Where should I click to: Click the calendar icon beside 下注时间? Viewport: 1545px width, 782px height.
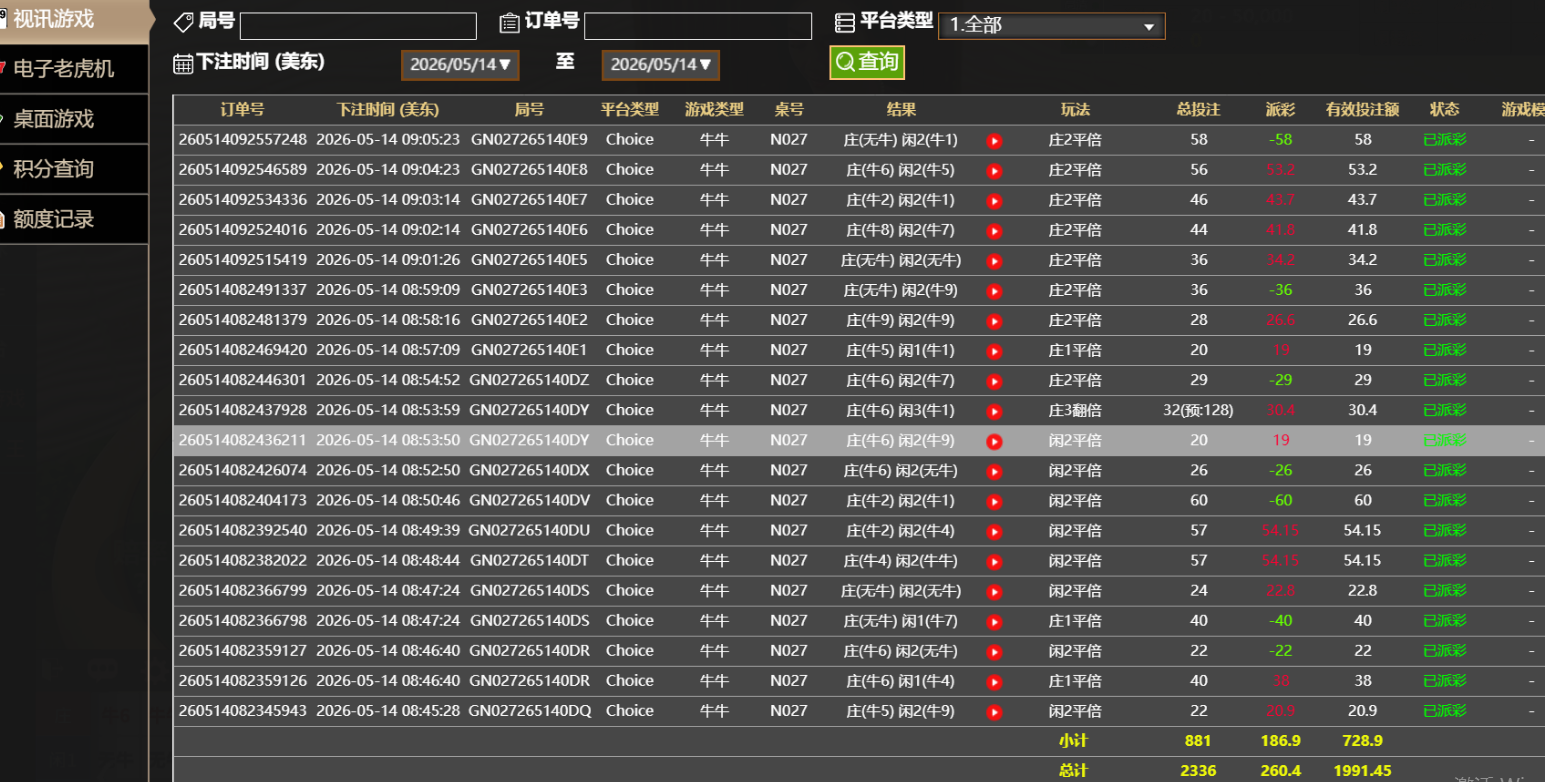[183, 64]
